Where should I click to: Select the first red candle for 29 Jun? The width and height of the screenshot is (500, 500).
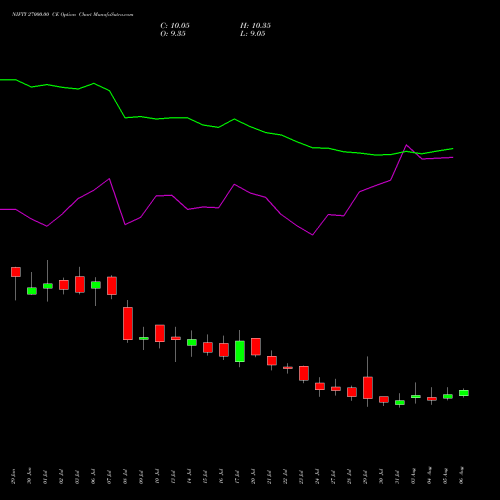click(16, 272)
